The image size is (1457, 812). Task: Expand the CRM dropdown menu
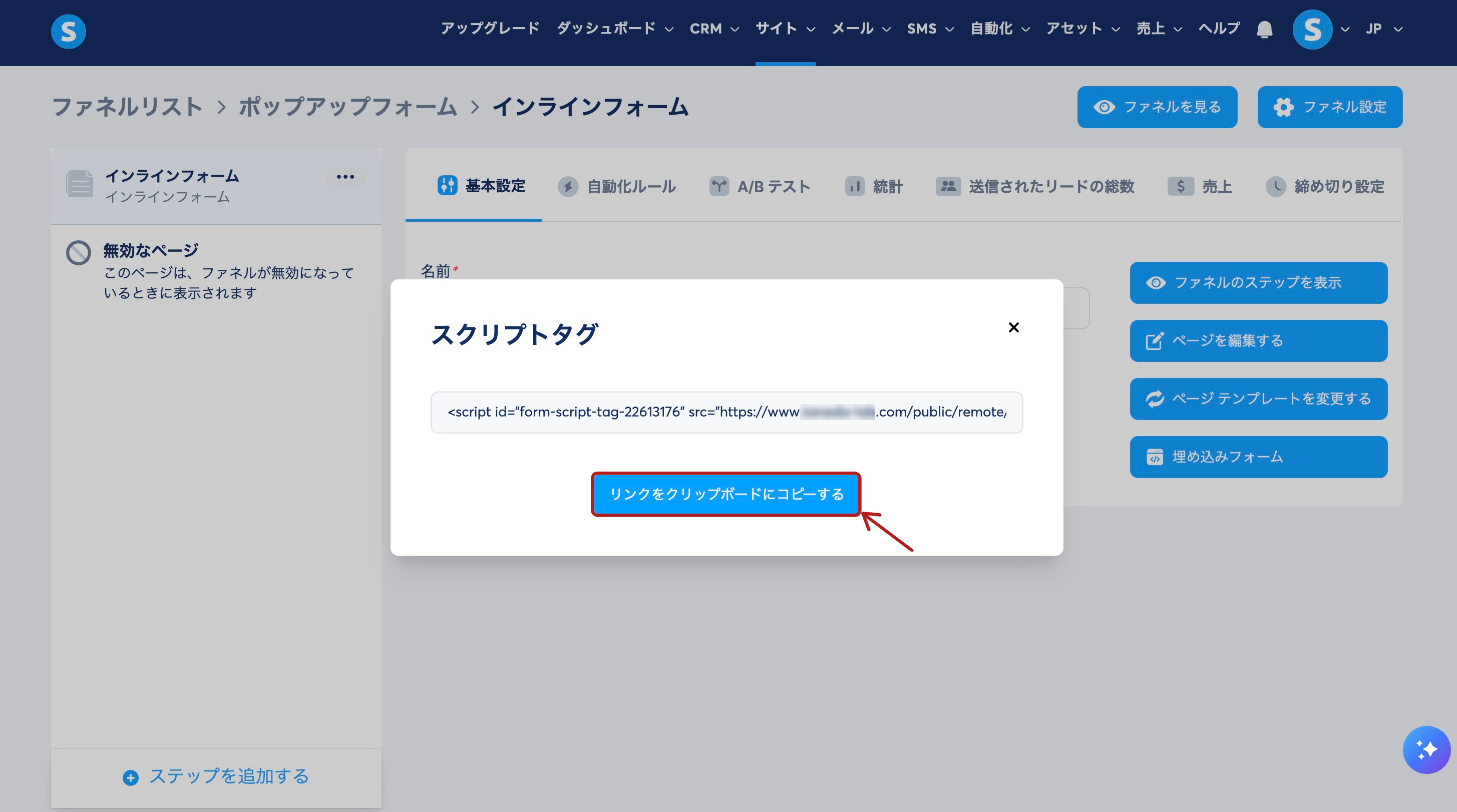(x=714, y=29)
